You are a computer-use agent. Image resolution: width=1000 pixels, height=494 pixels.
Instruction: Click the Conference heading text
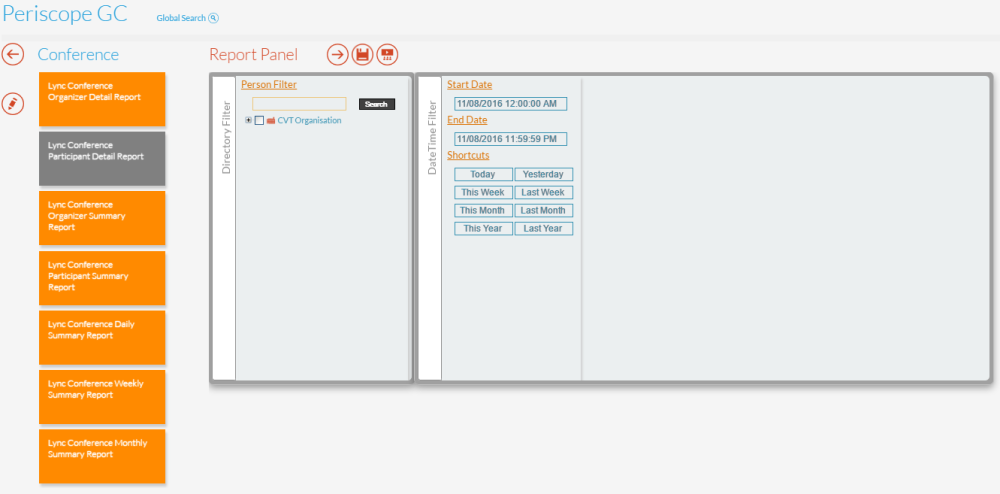point(78,55)
